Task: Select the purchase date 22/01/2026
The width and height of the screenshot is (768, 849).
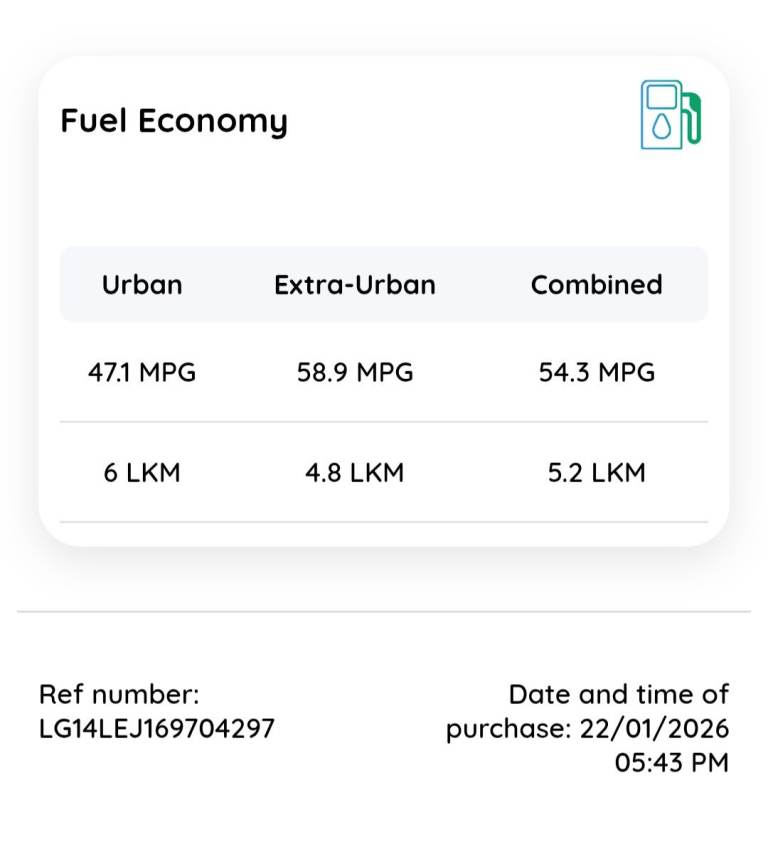Action: (654, 729)
